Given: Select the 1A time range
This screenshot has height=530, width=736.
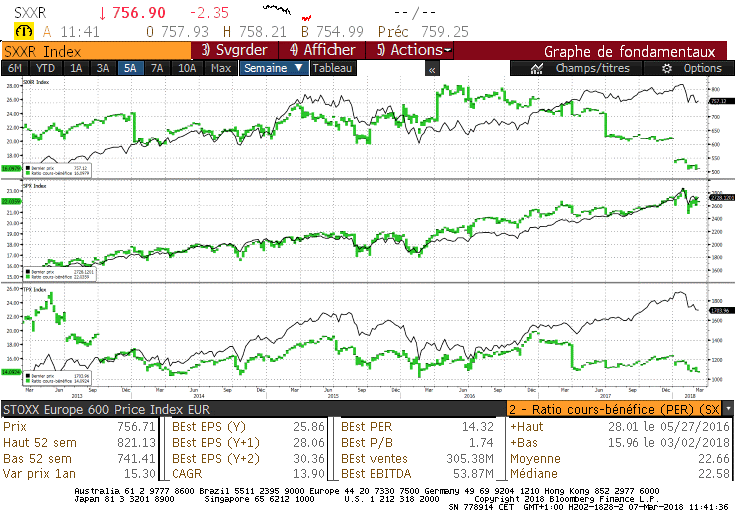Looking at the screenshot, I should (x=76, y=69).
